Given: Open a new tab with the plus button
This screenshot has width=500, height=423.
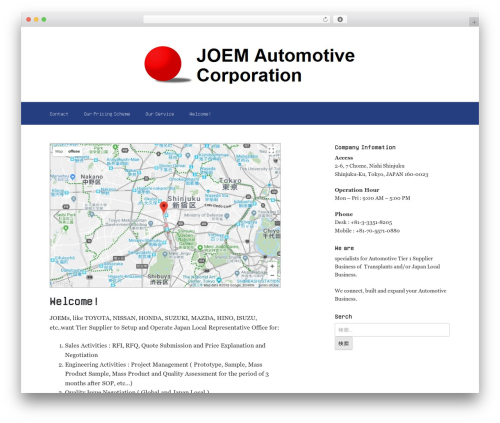Looking at the screenshot, I should click(474, 22).
